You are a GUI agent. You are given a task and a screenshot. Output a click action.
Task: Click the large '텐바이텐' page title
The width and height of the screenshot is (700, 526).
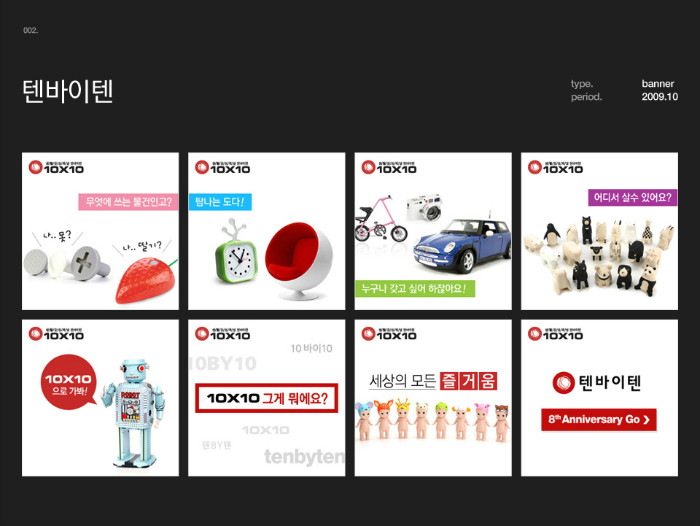(x=67, y=91)
